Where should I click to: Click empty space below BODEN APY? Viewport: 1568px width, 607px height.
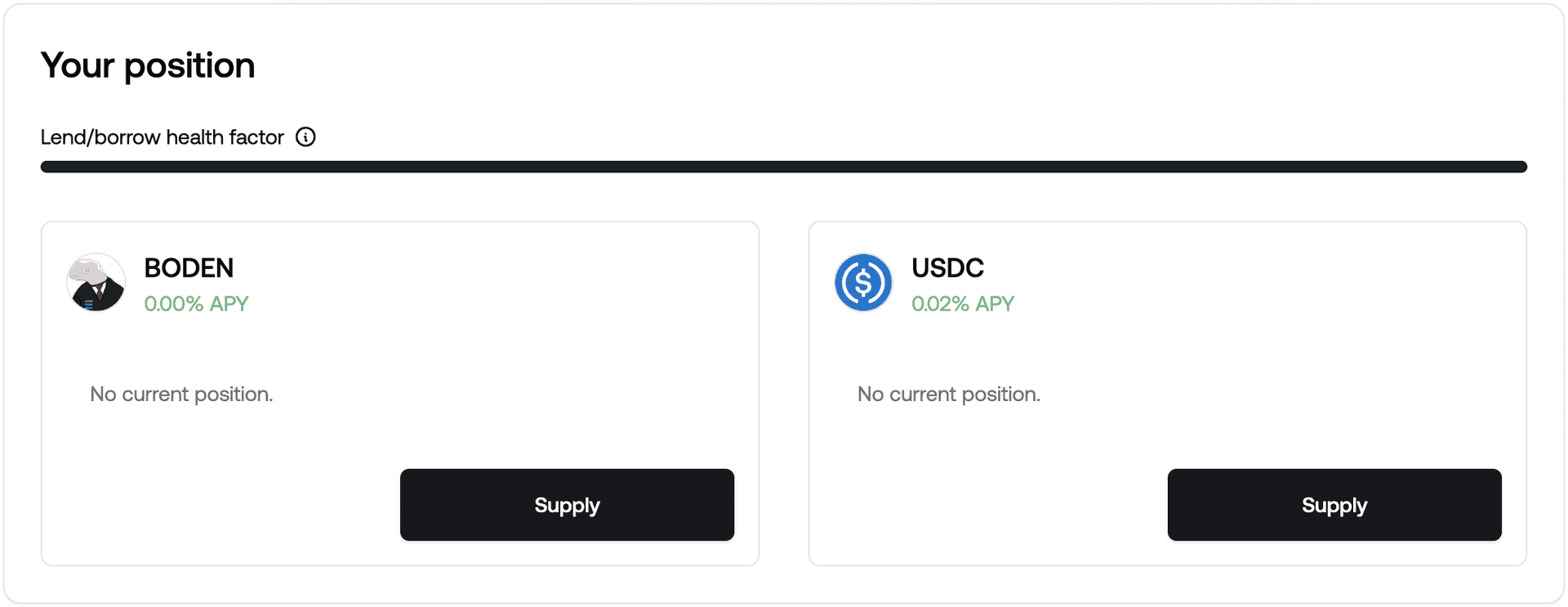point(196,347)
